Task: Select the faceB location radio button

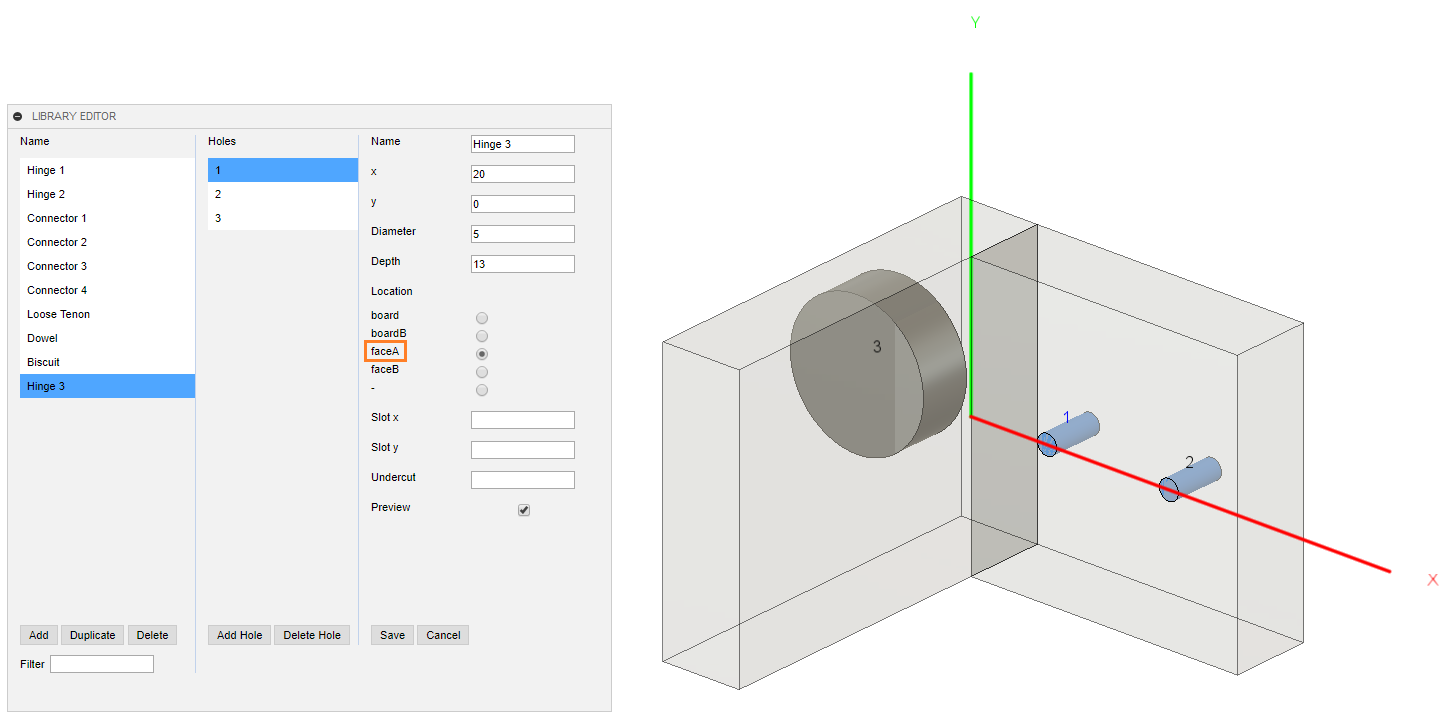Action: 482,372
